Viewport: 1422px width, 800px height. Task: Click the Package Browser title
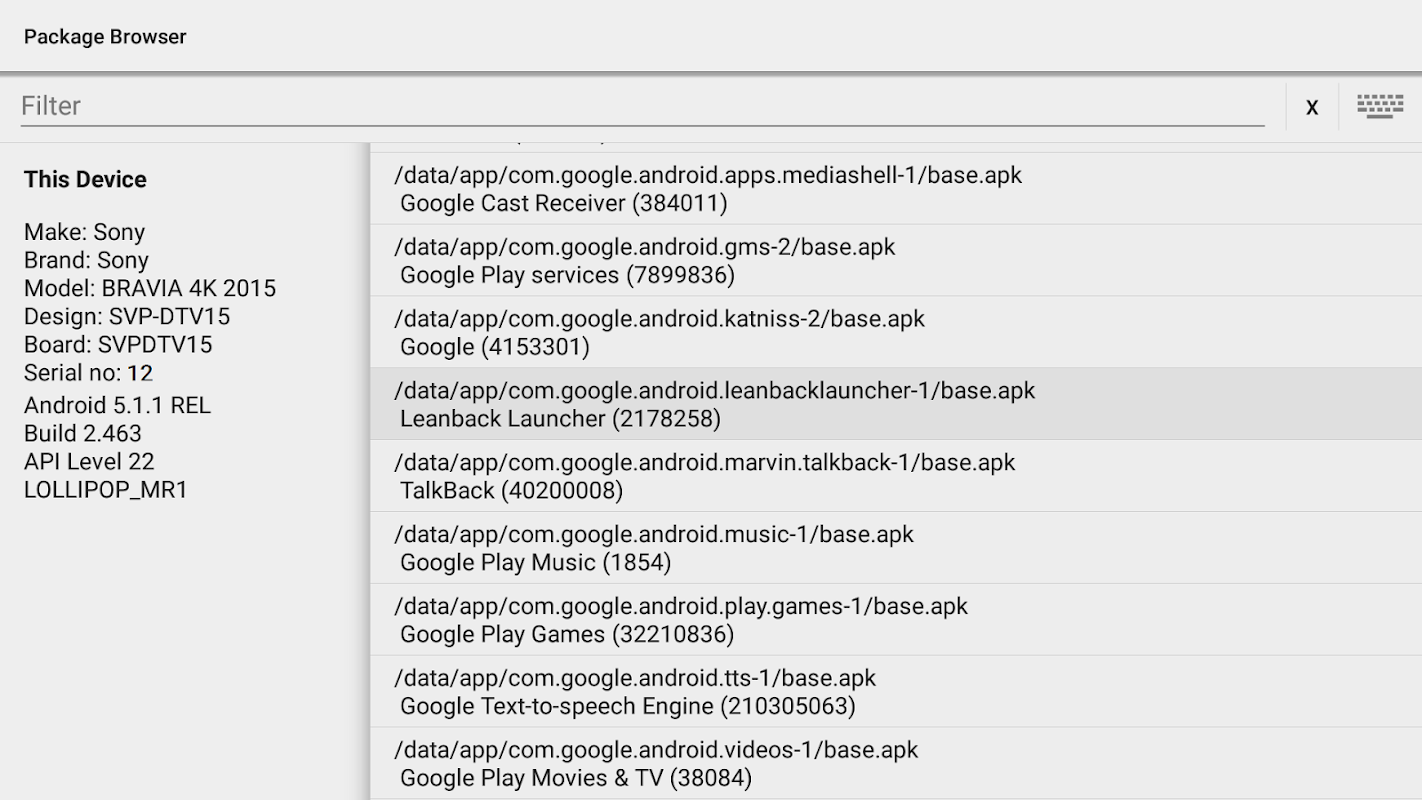[105, 37]
